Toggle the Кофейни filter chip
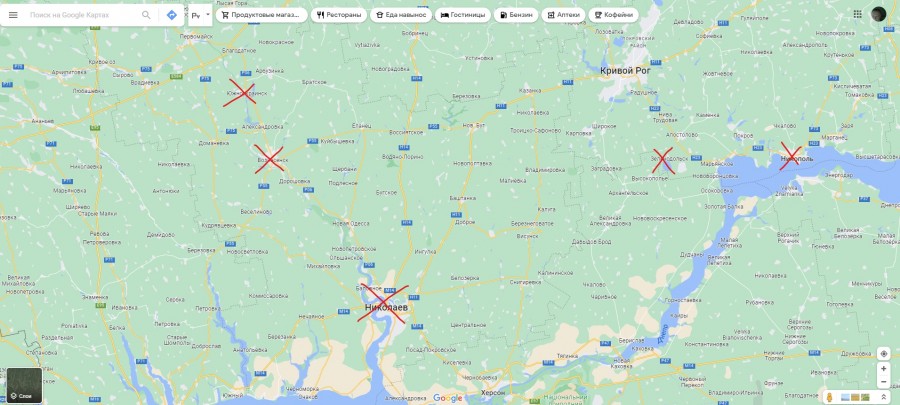The image size is (900, 405). (614, 15)
